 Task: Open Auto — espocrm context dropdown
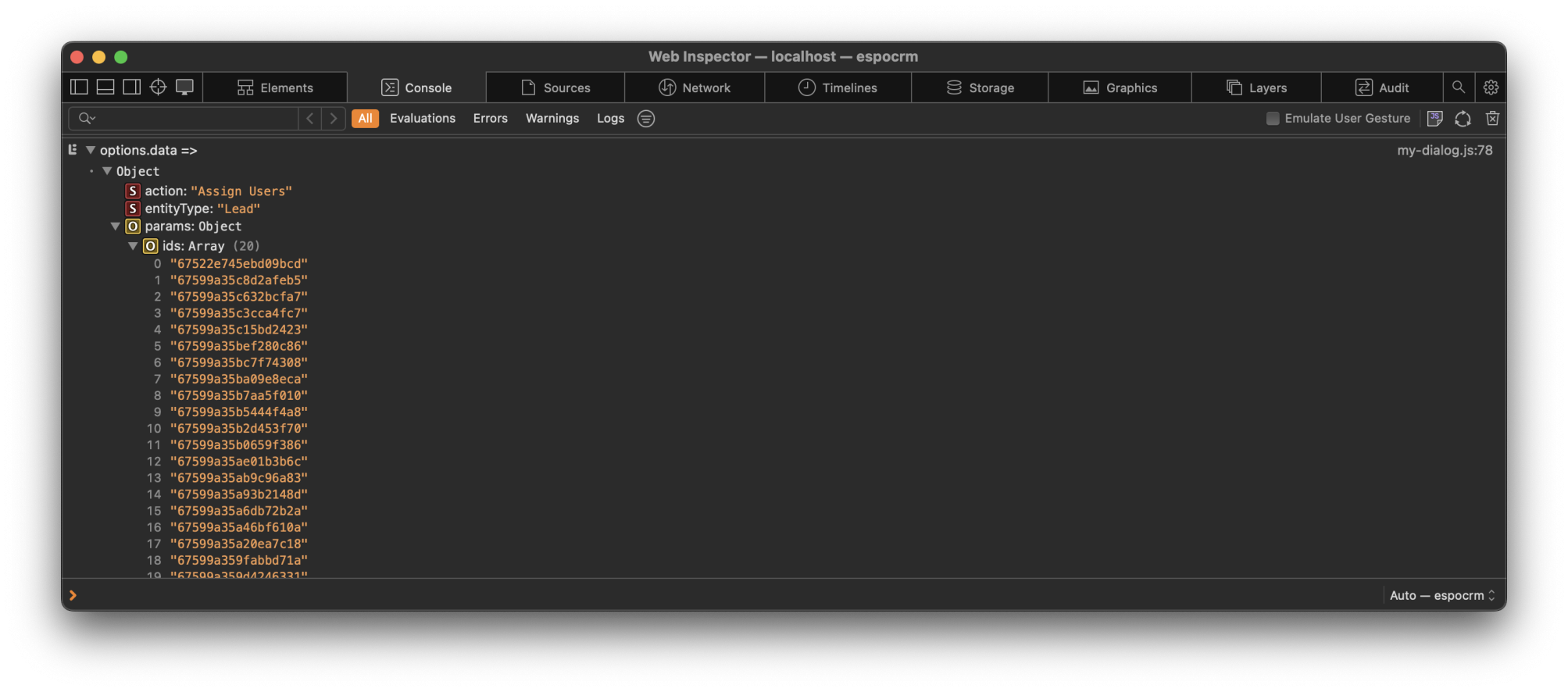click(x=1441, y=595)
